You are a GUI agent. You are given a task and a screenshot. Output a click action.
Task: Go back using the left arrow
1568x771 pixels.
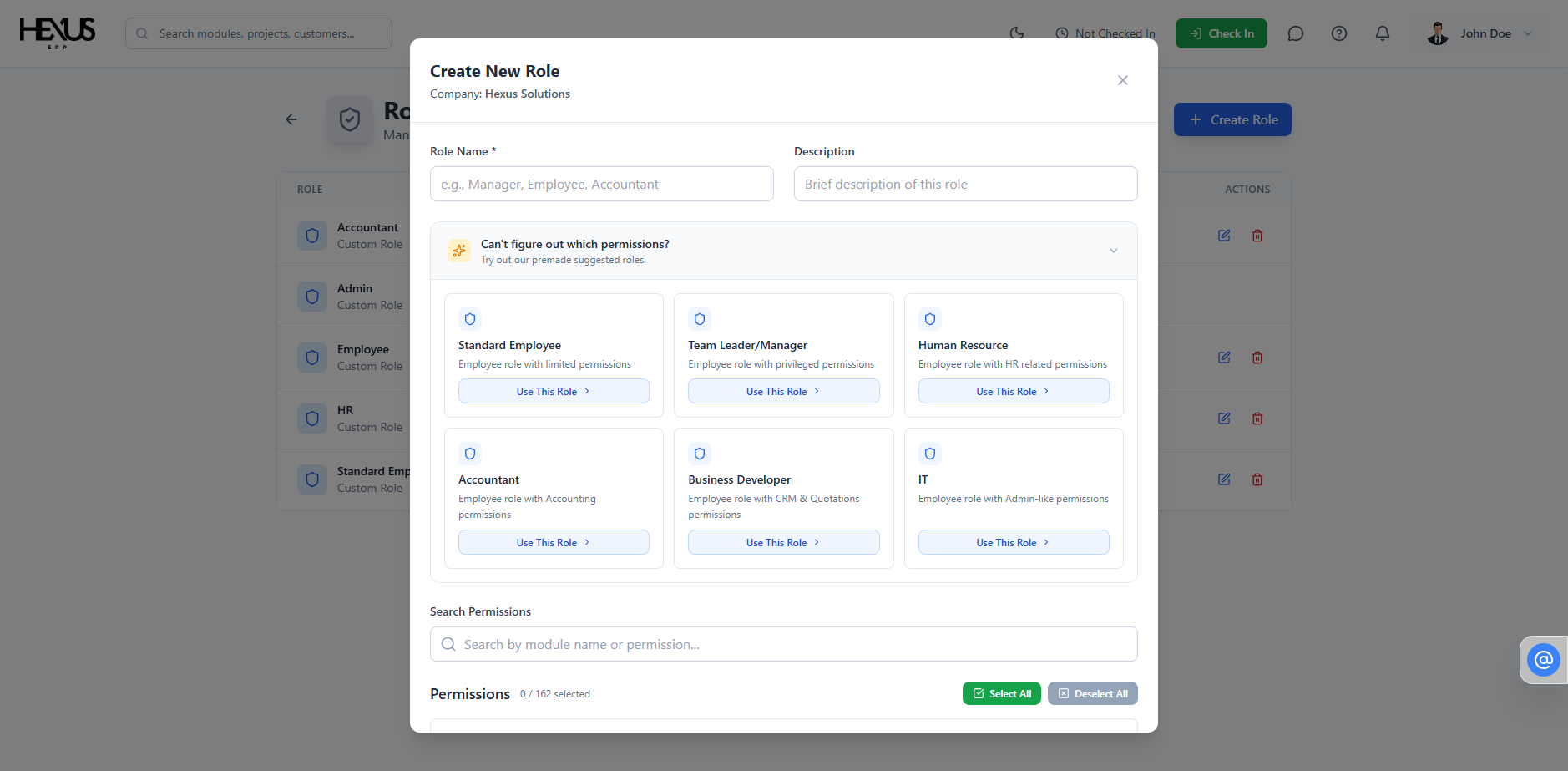[291, 119]
